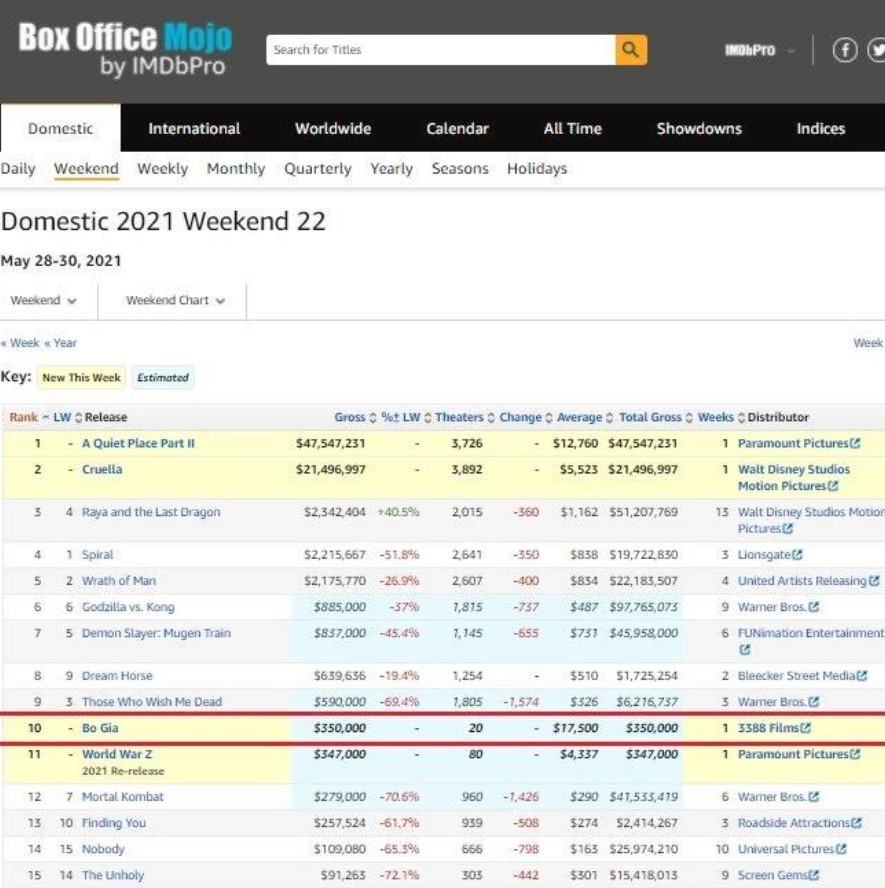Screen dimensions: 885x888
Task: Click the orange search magnifier button
Action: [x=630, y=50]
